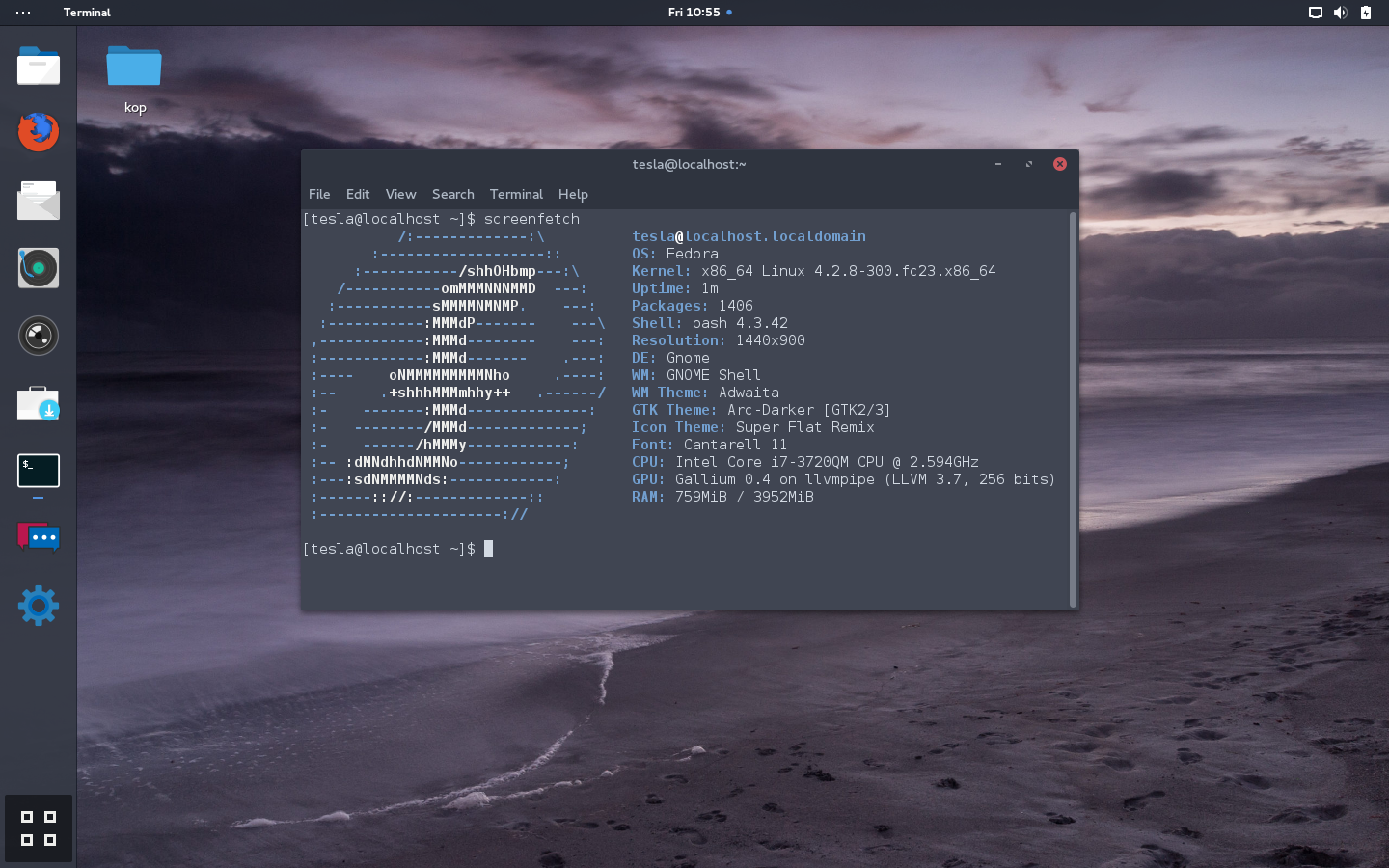Viewport: 1389px width, 868px height.
Task: Launch Firefox from the dock
Action: (39, 131)
